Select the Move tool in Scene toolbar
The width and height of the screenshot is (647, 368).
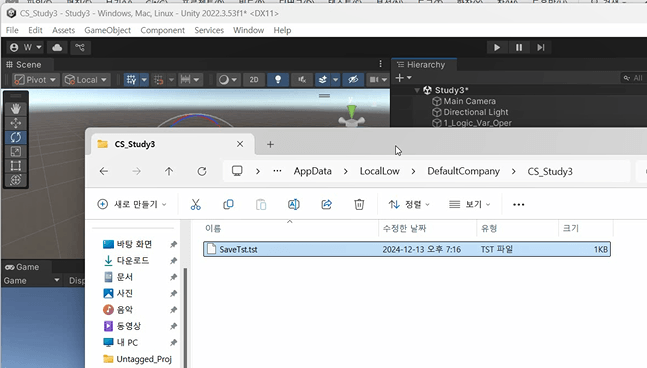click(x=16, y=123)
